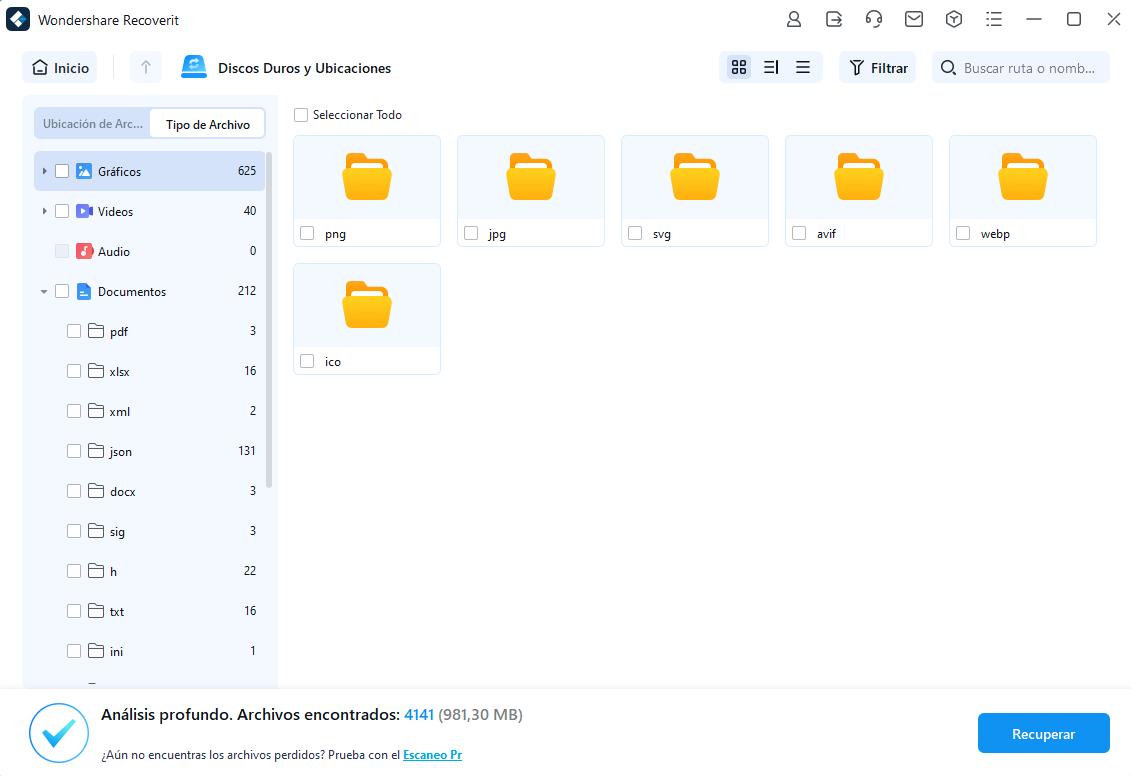The image size is (1131, 776).
Task: Select the png folder checkbox
Action: coord(306,233)
